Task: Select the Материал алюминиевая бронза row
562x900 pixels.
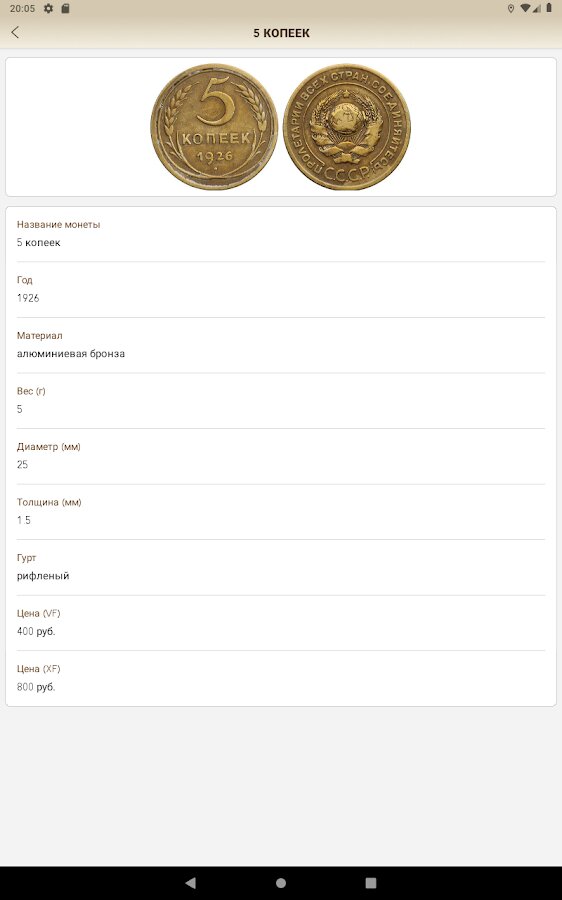Action: tap(281, 346)
